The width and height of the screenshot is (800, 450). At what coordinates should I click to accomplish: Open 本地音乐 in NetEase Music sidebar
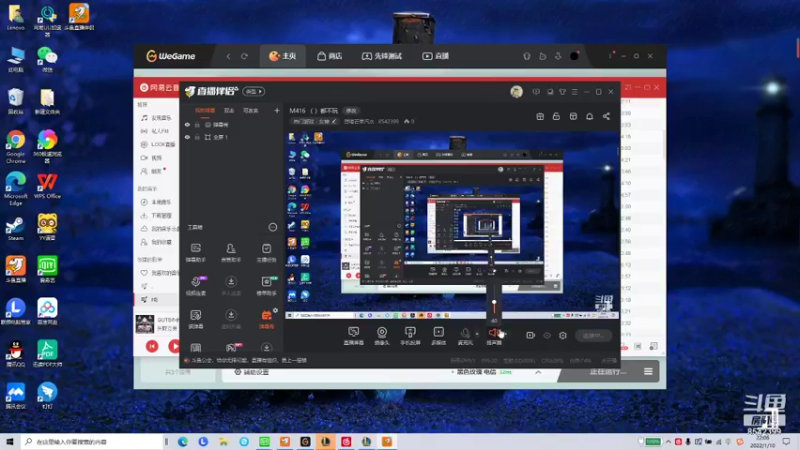pyautogui.click(x=157, y=202)
